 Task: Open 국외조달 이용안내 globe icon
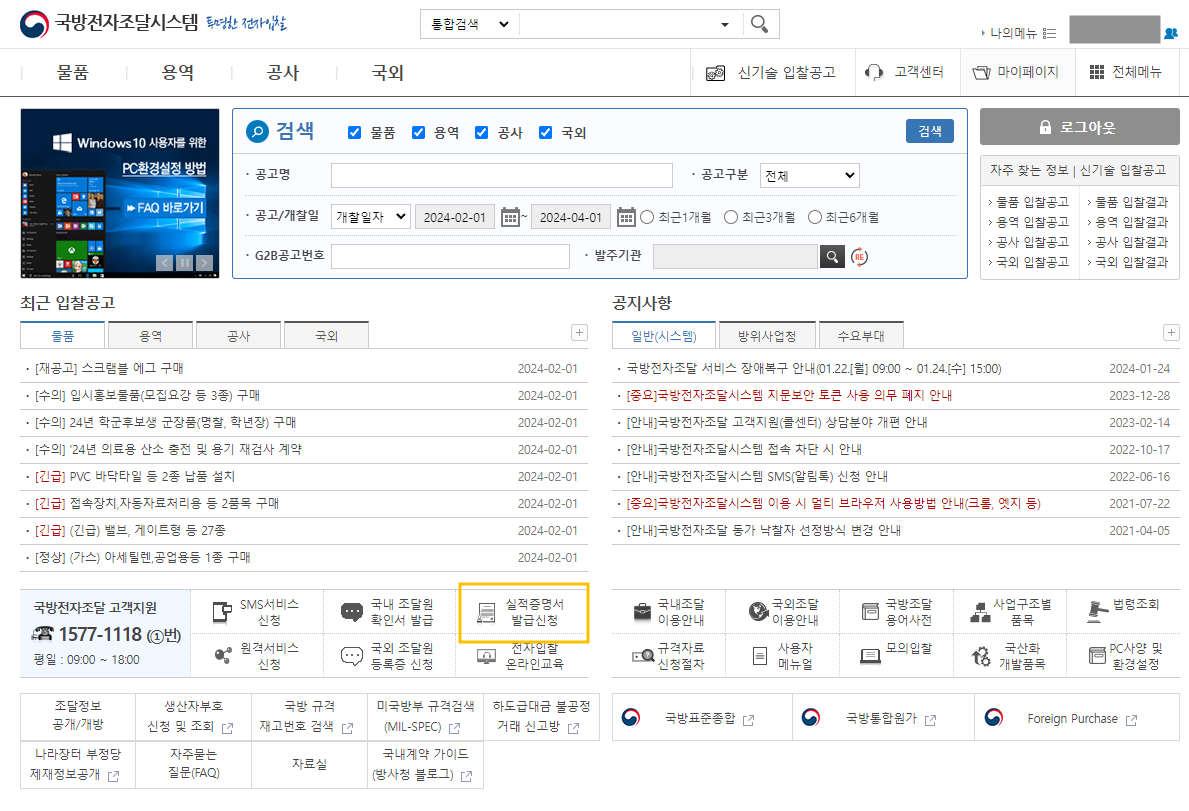point(758,611)
